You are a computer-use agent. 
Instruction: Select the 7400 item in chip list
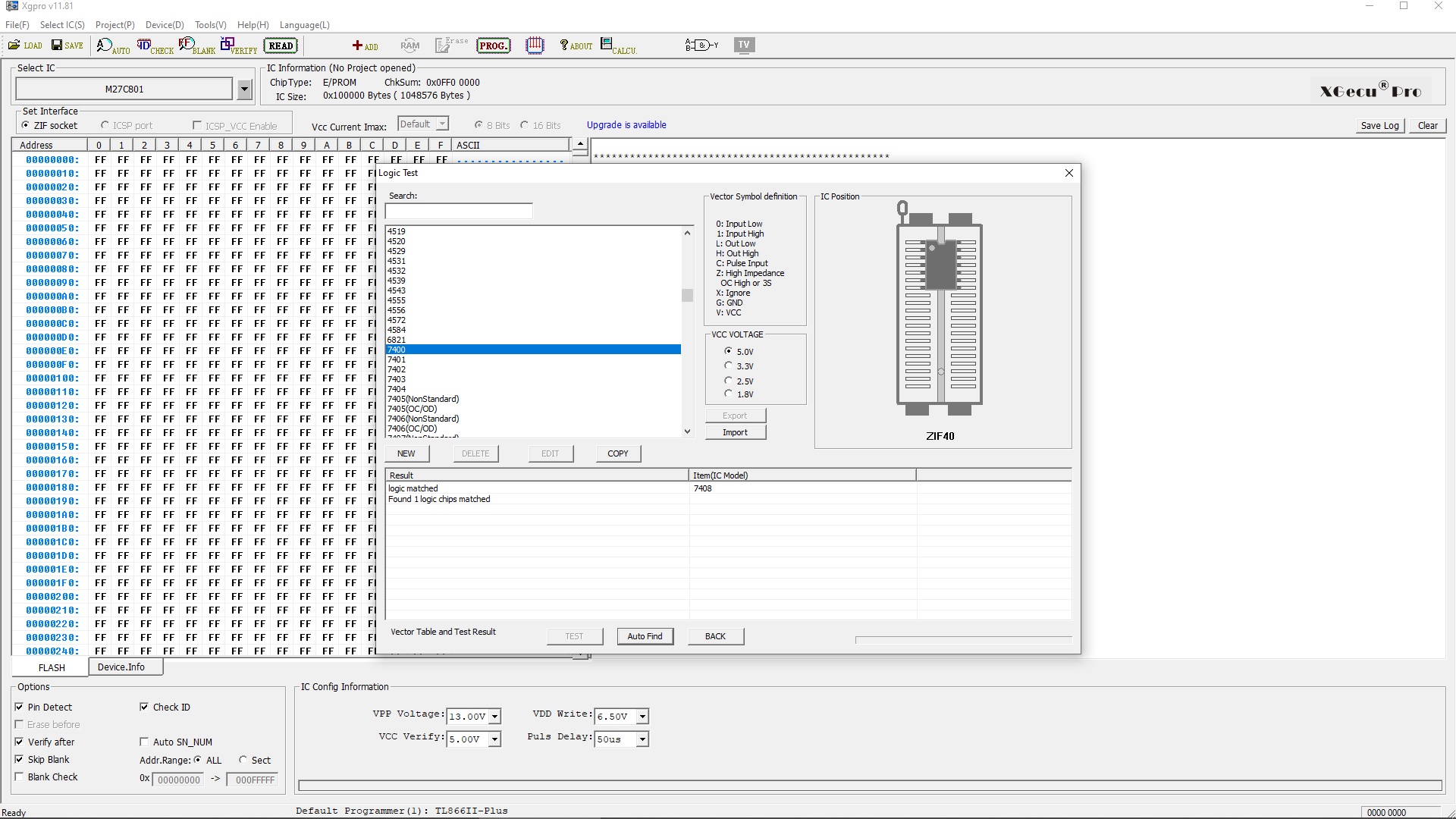pos(533,350)
